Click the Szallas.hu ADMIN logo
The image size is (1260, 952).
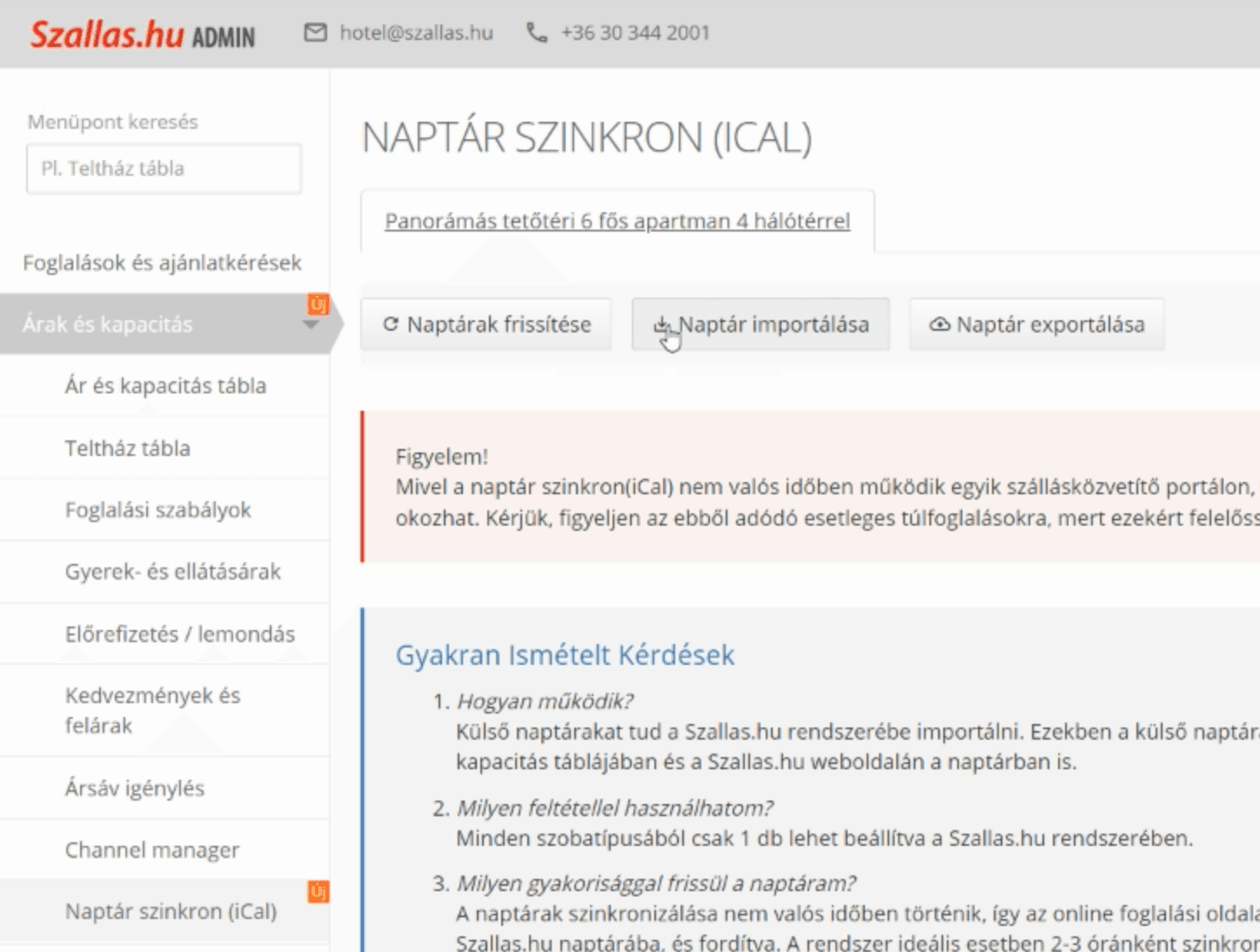tap(143, 35)
